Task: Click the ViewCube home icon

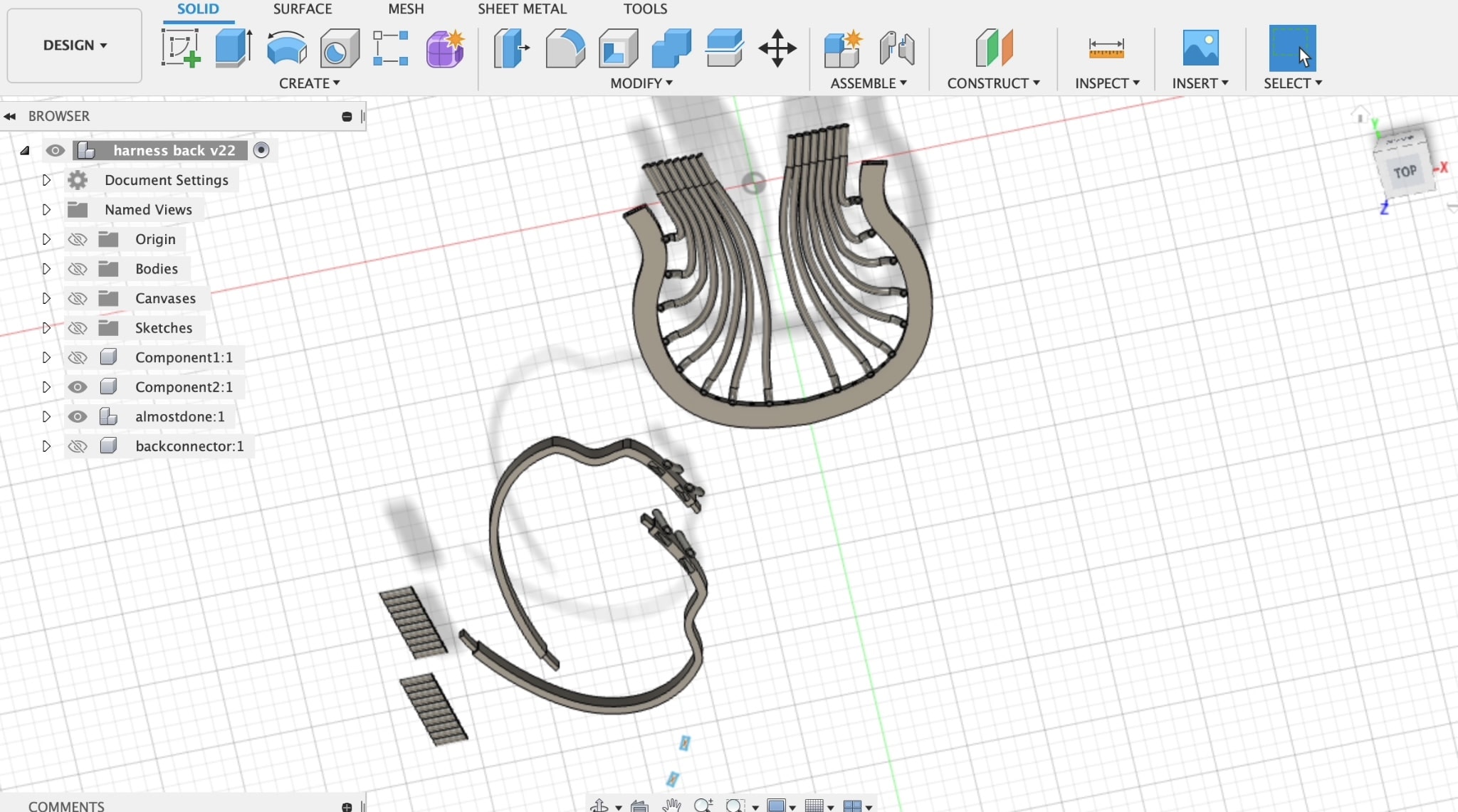Action: 1360,114
